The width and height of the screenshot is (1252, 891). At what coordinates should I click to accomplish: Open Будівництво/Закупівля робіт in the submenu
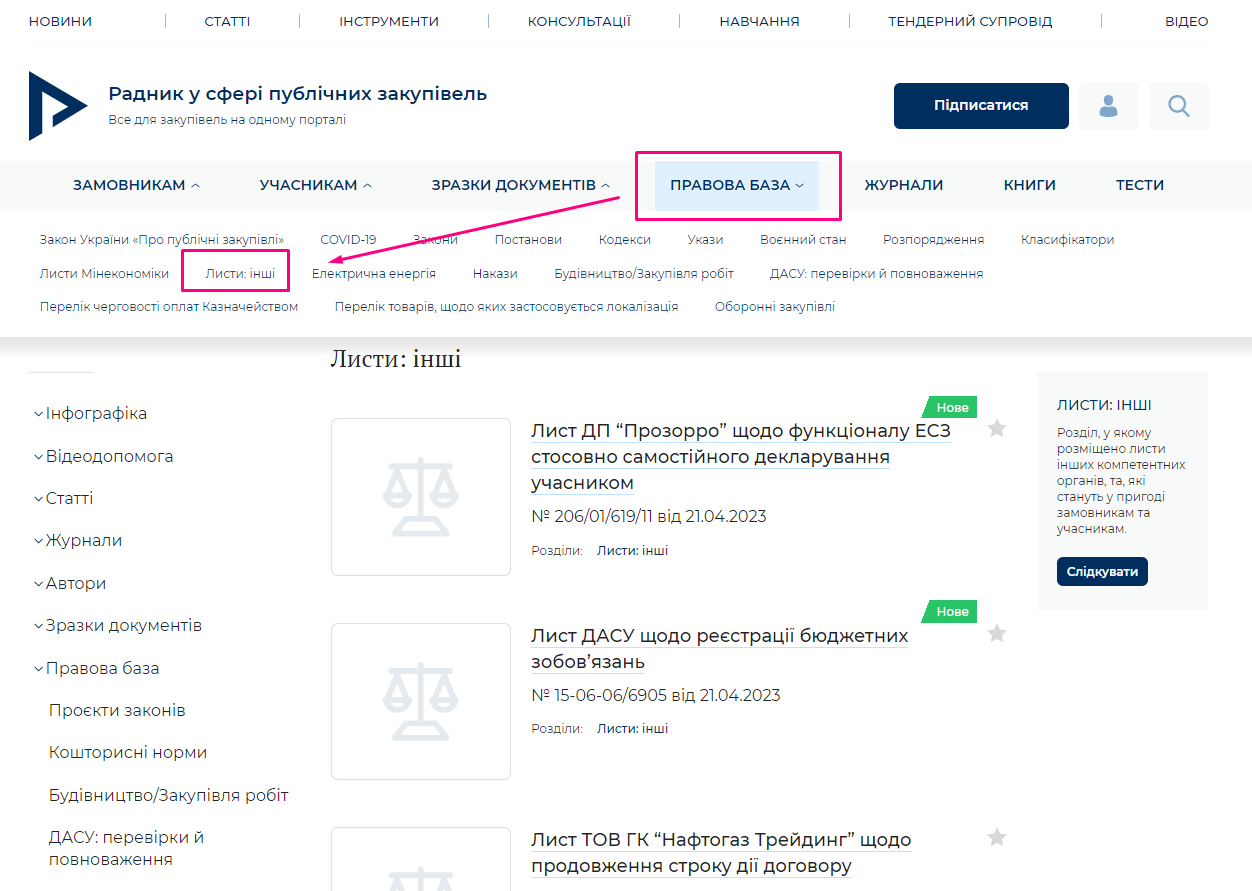(x=644, y=273)
